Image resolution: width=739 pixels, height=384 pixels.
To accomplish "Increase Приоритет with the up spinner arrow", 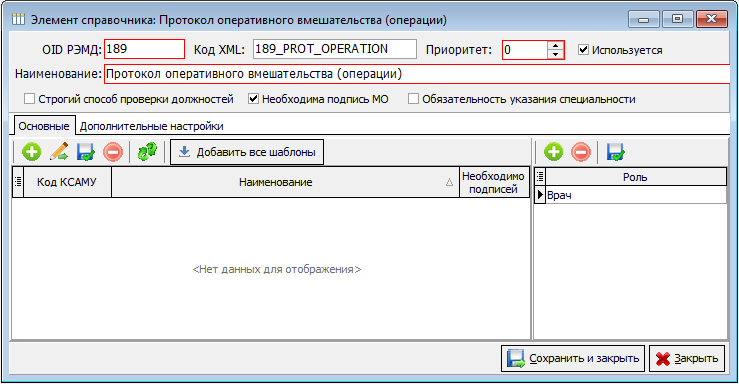I will (556, 45).
